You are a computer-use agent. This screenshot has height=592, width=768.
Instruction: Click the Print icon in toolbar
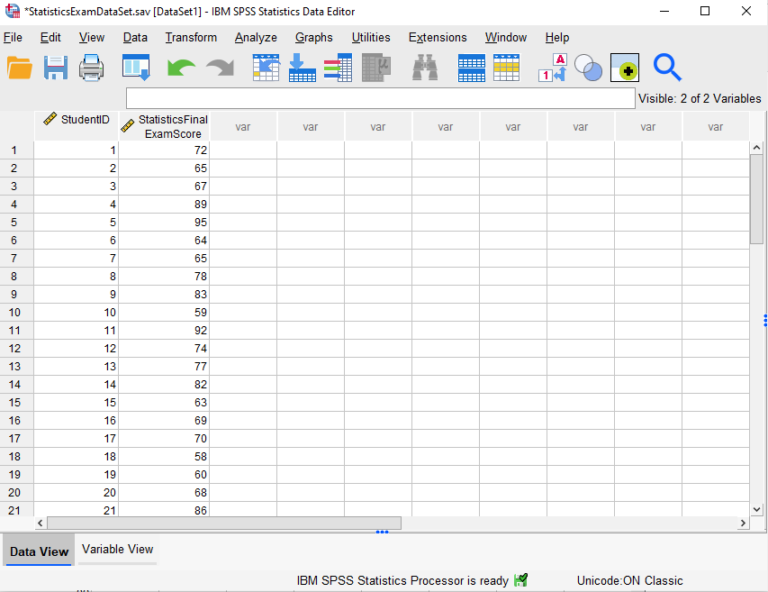click(x=91, y=68)
